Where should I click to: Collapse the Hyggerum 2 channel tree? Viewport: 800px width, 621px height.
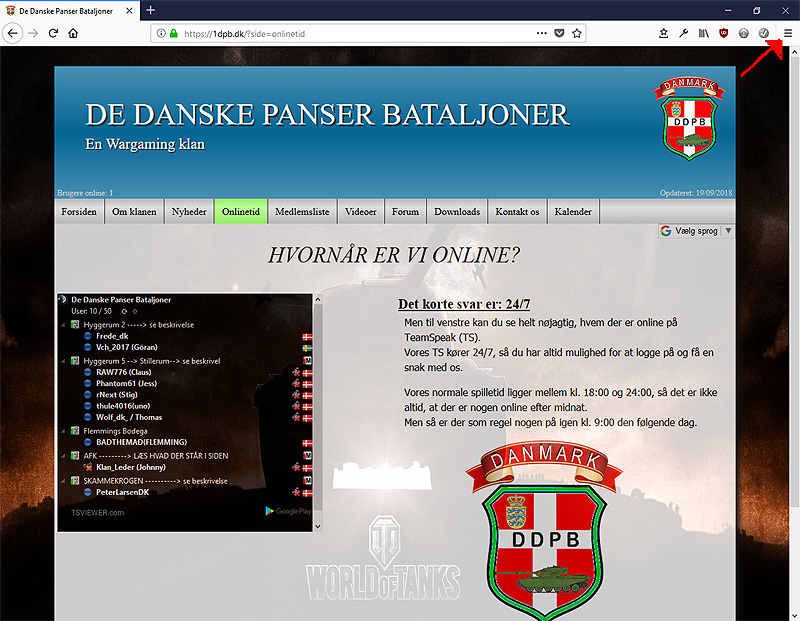click(x=64, y=325)
